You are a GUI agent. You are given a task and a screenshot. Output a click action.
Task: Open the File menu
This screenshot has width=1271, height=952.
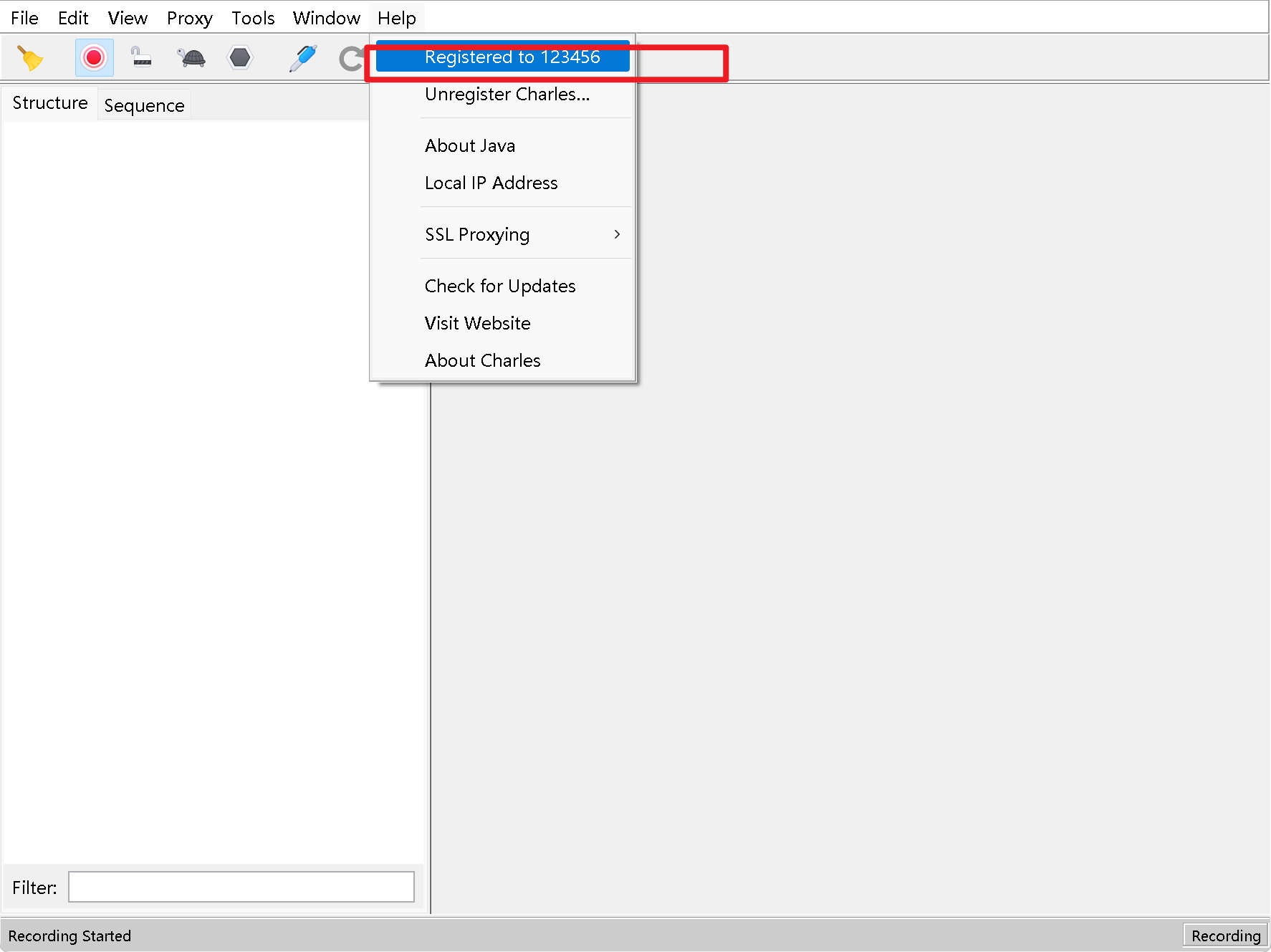24,18
